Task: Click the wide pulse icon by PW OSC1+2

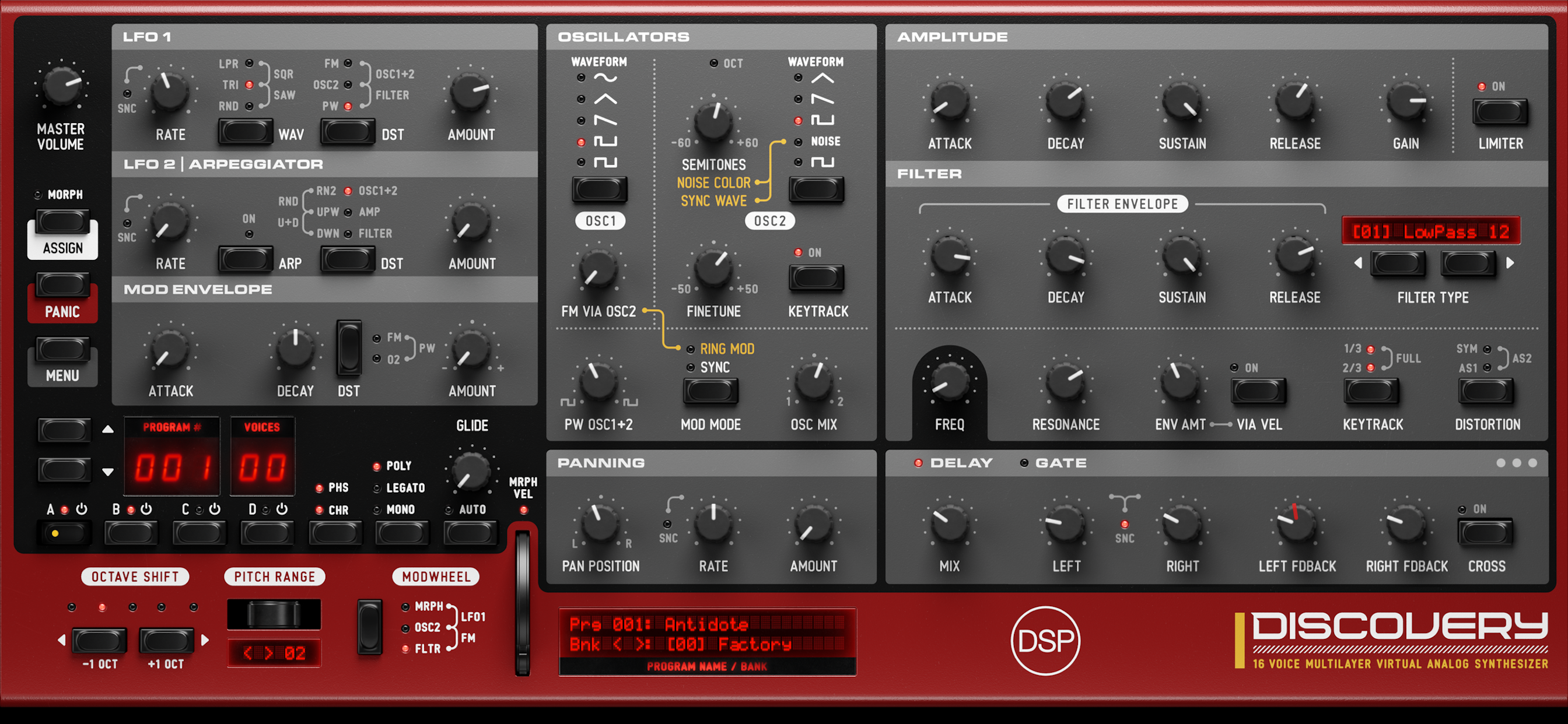Action: 631,402
